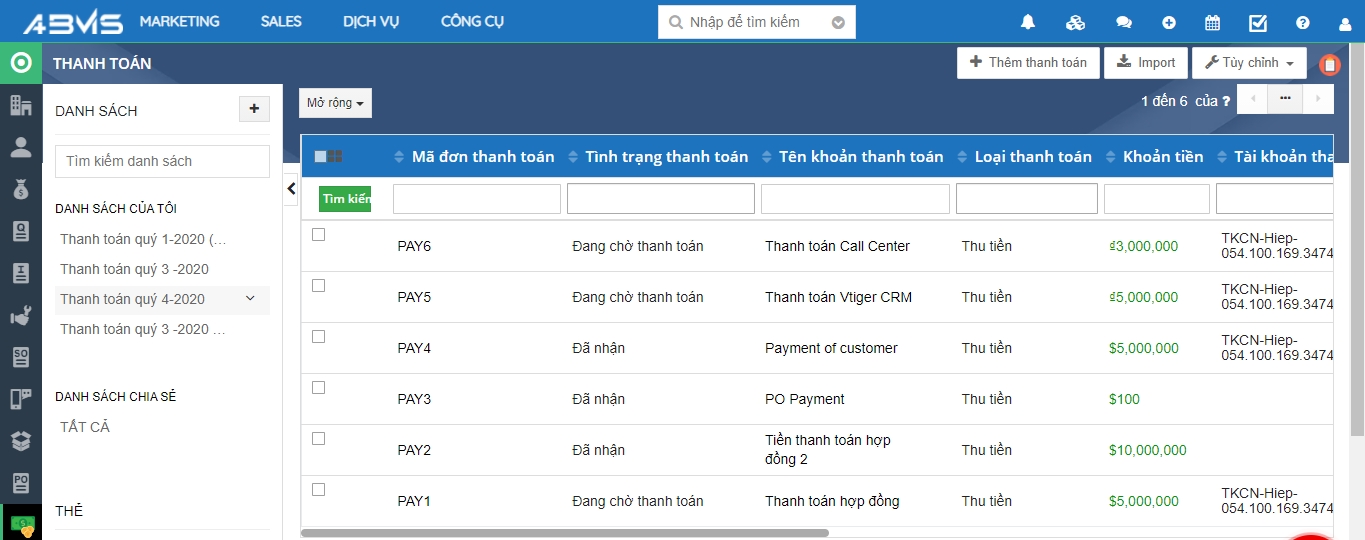Expand the Mở rộng dropdown

[335, 103]
